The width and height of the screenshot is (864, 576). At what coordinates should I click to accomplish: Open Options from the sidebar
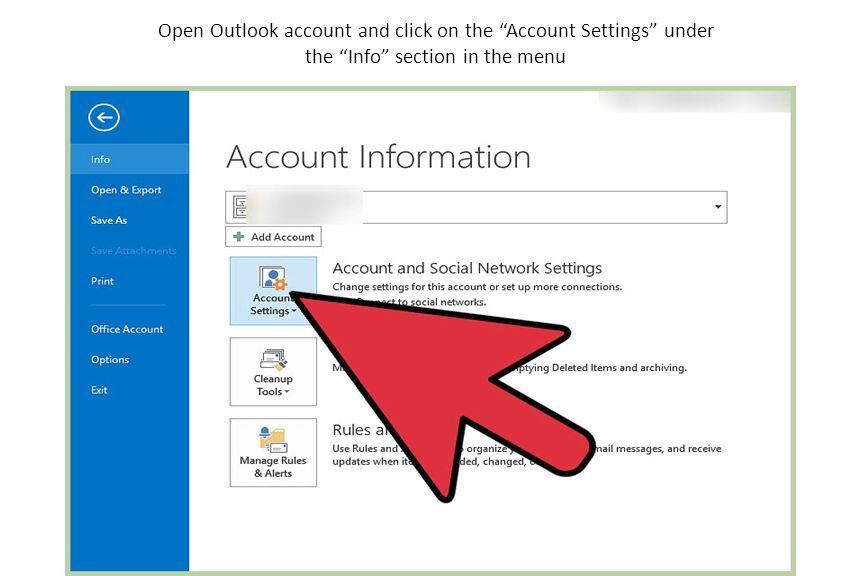tap(110, 359)
